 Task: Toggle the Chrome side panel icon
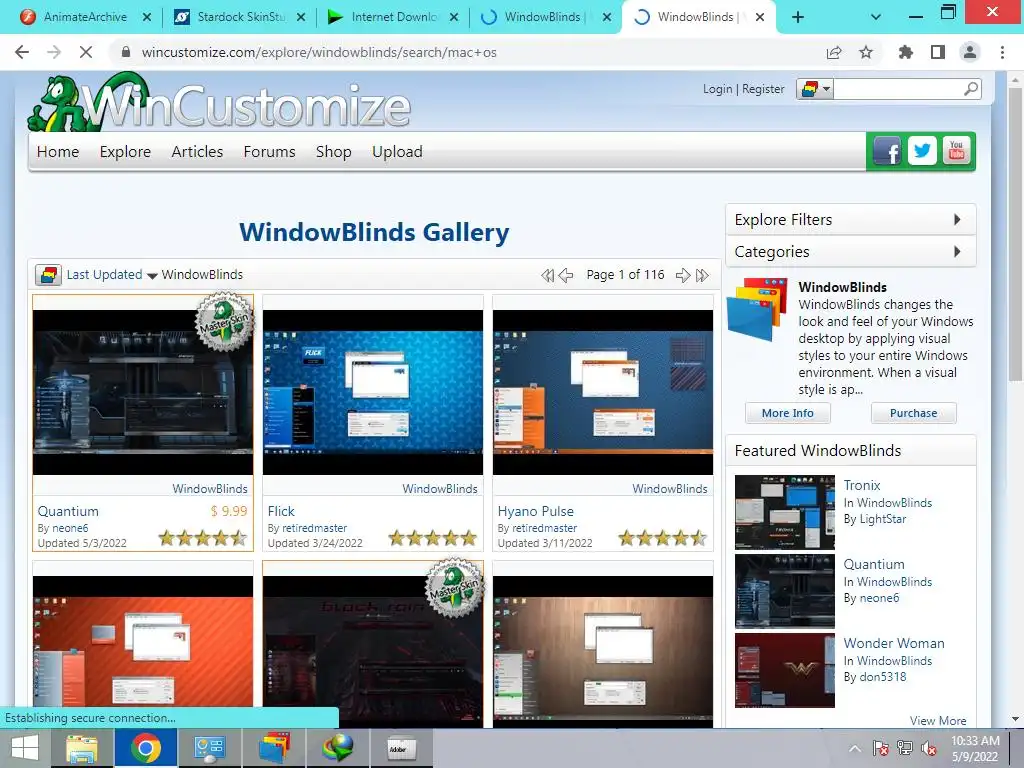pos(938,52)
